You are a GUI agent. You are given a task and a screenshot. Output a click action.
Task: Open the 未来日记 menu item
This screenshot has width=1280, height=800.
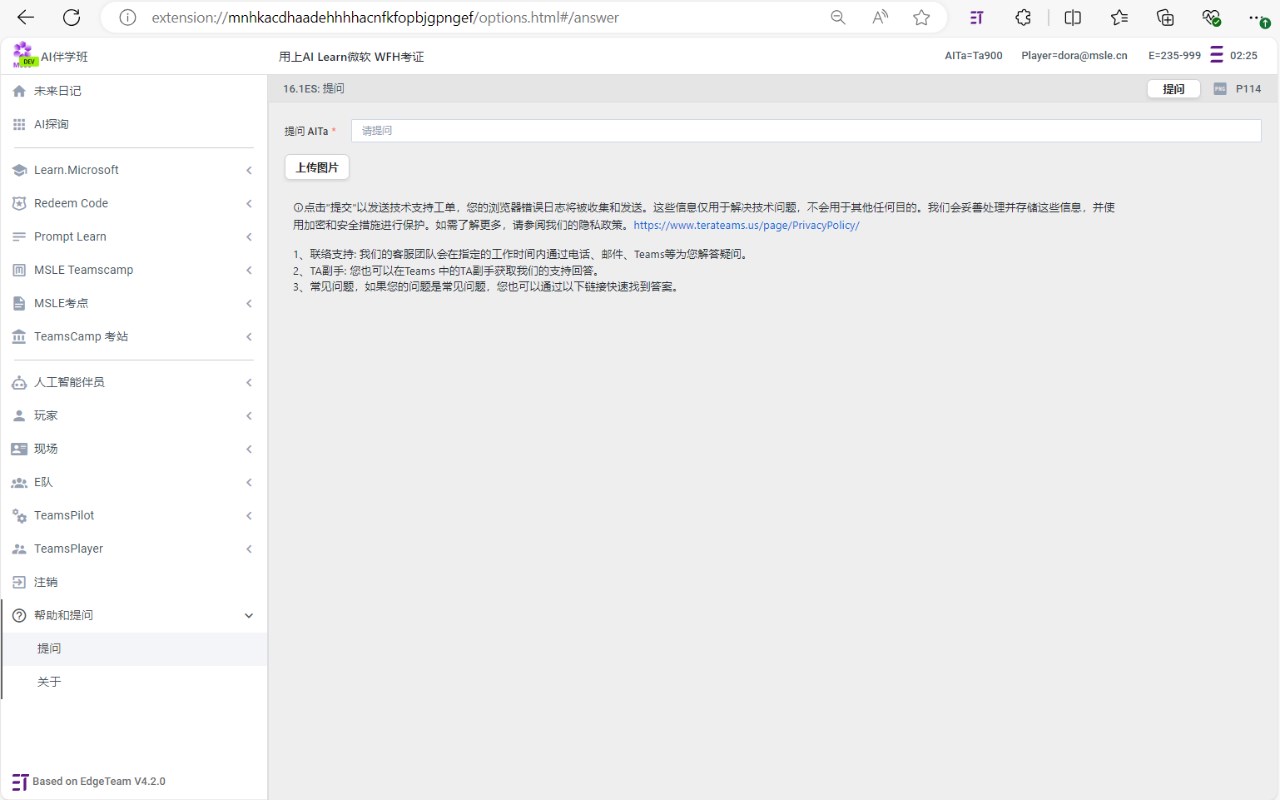coord(134,91)
